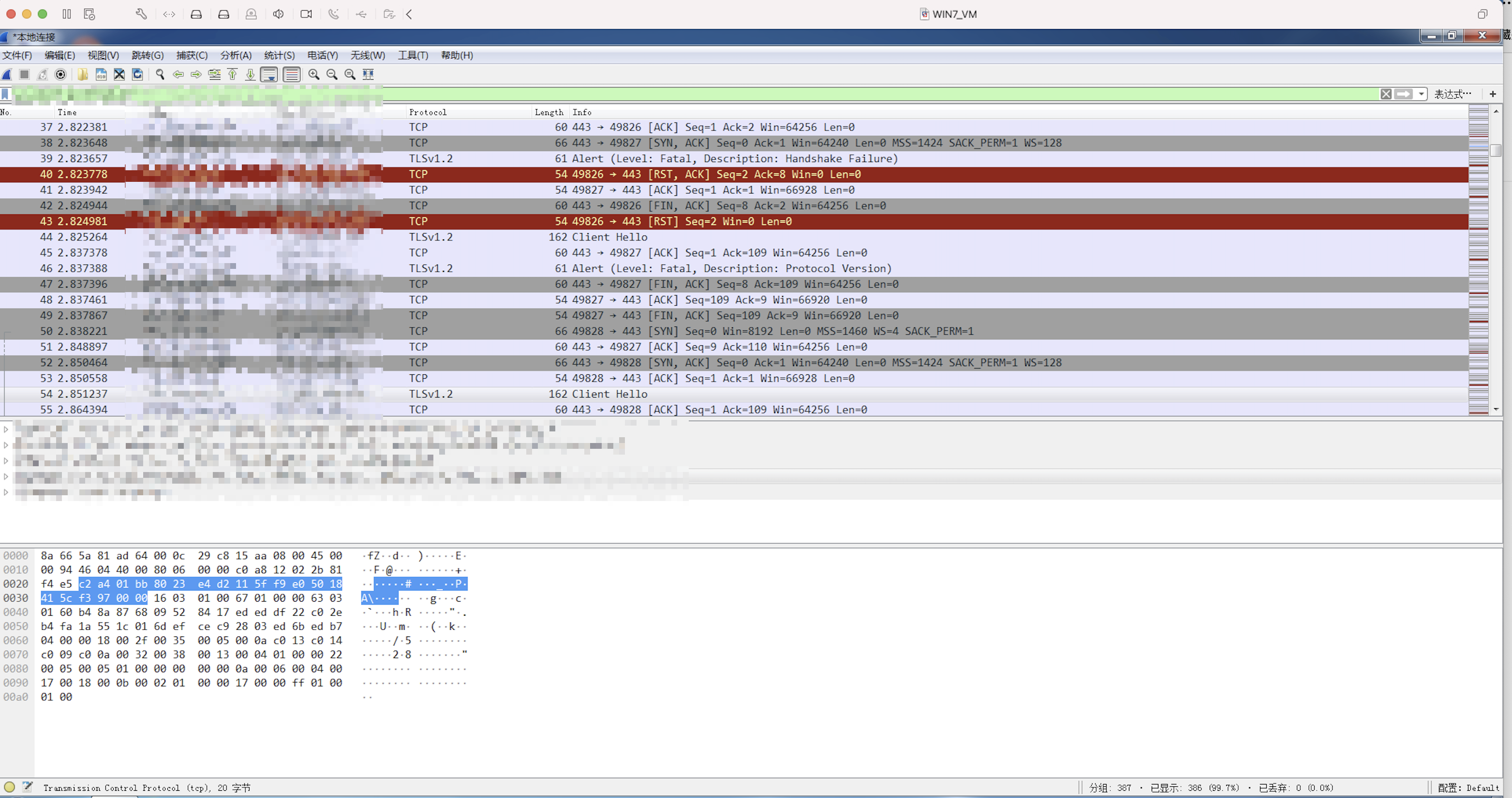
Task: Select packet 44 Client Hello row
Action: tap(609, 237)
